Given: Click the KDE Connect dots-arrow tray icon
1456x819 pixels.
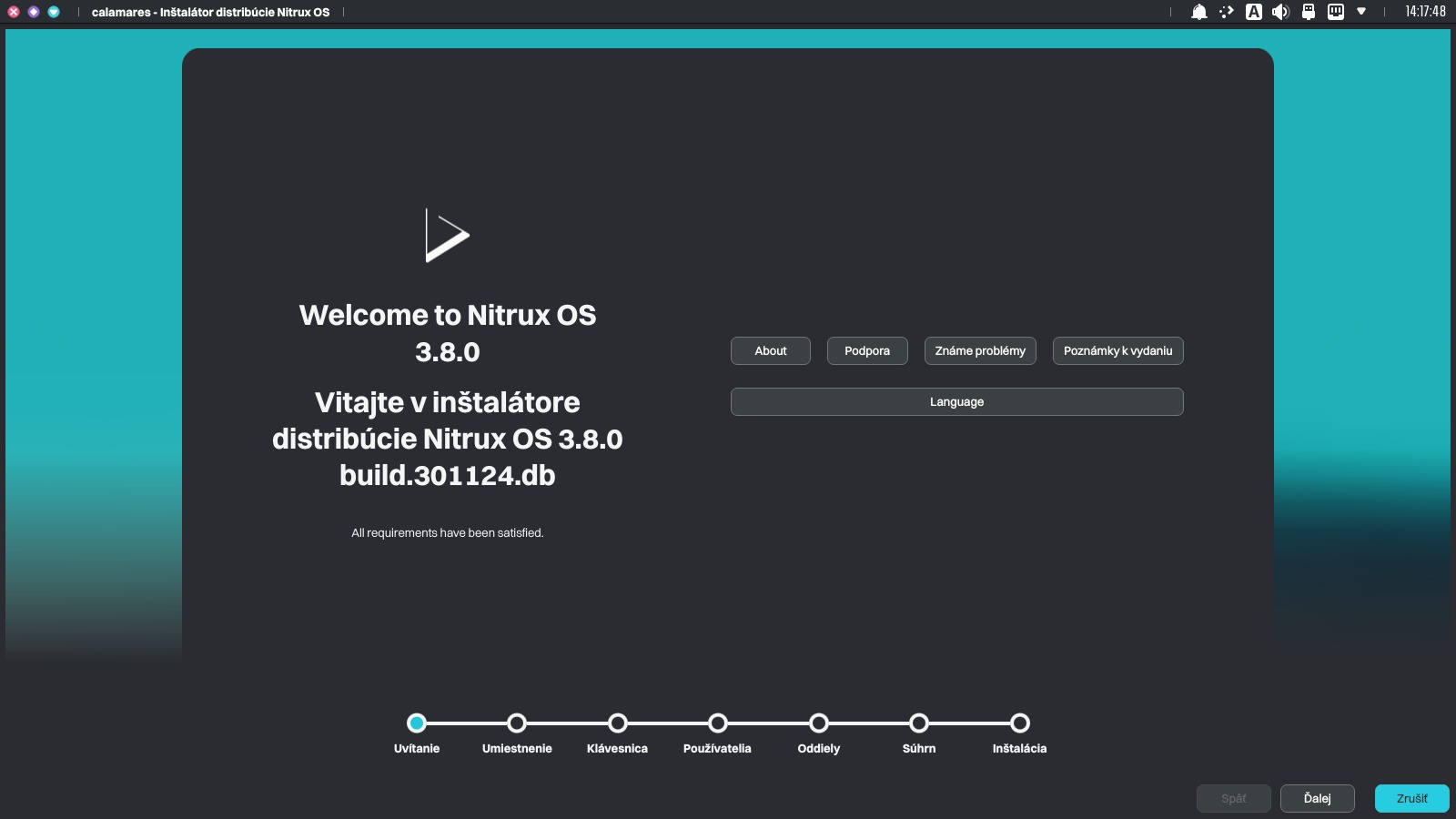Looking at the screenshot, I should tap(1227, 12).
